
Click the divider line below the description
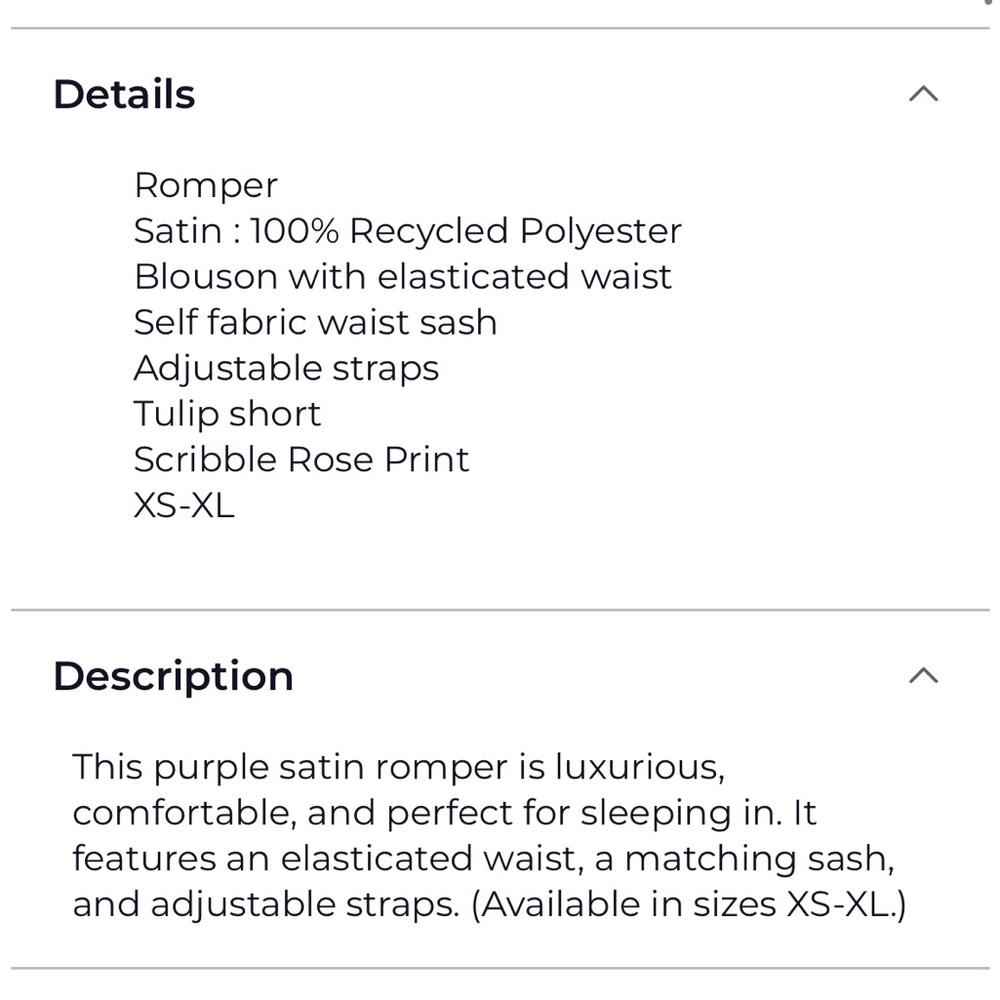(500, 967)
